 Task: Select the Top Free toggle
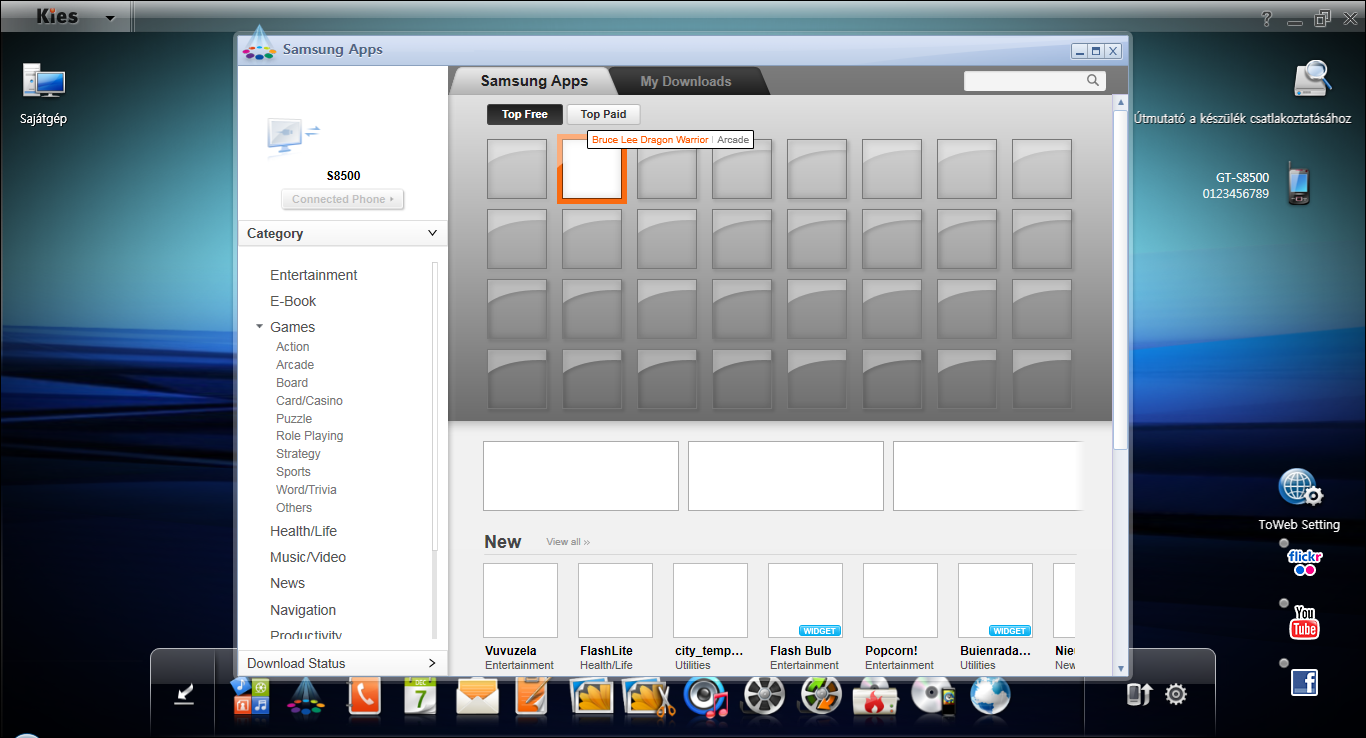pyautogui.click(x=525, y=114)
